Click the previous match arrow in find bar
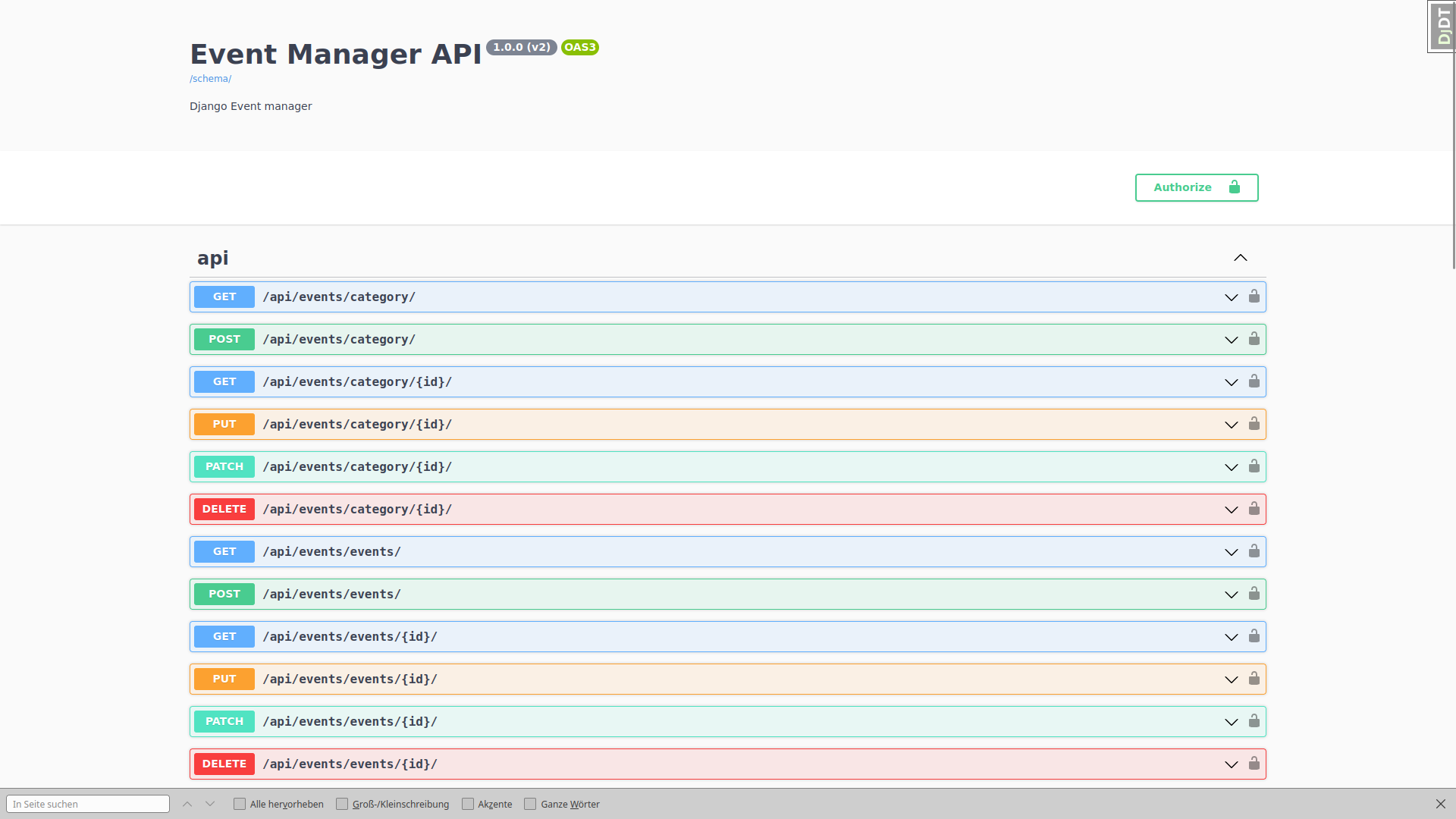The image size is (1456, 819). (187, 804)
